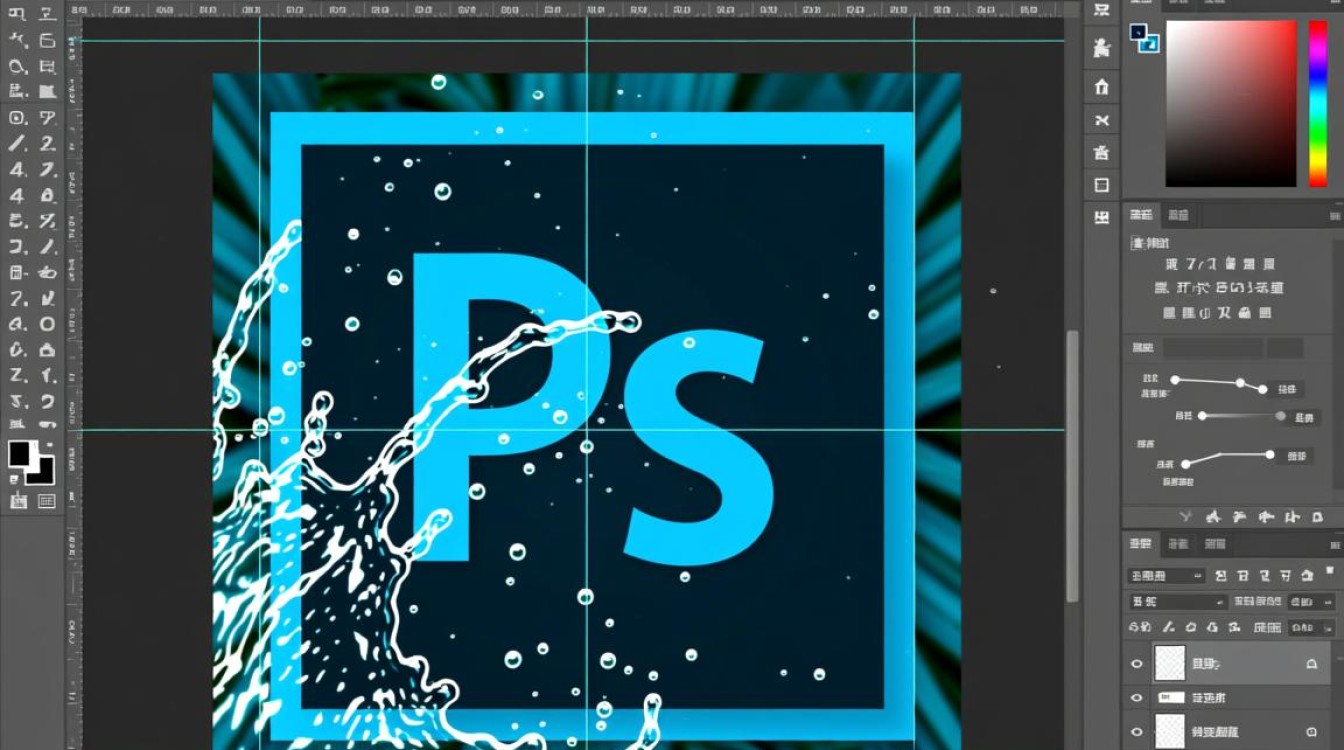
Task: Open the opacity dropdown beside the blend mode
Action: [1310, 602]
